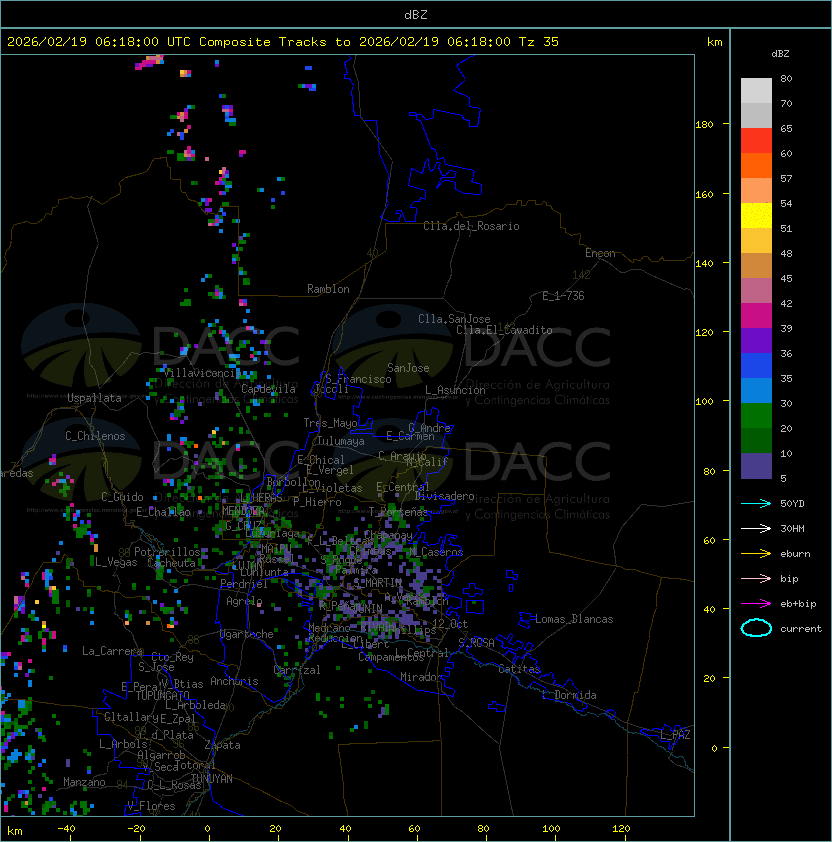
Task: Click the 'Ugarteche' map label
Action: (247, 634)
